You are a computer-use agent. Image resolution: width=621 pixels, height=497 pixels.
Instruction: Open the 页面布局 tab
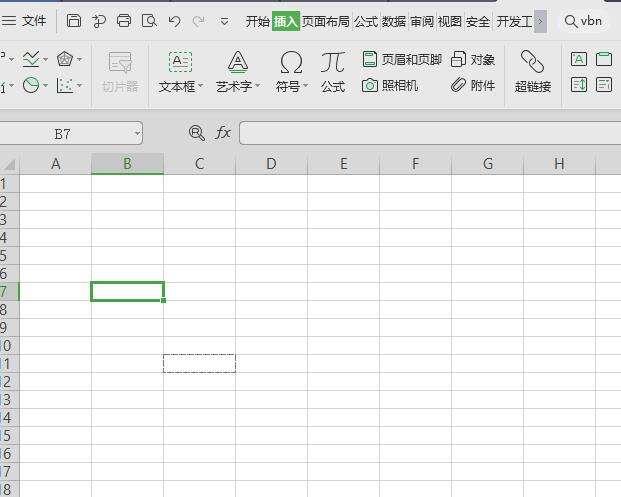(326, 21)
